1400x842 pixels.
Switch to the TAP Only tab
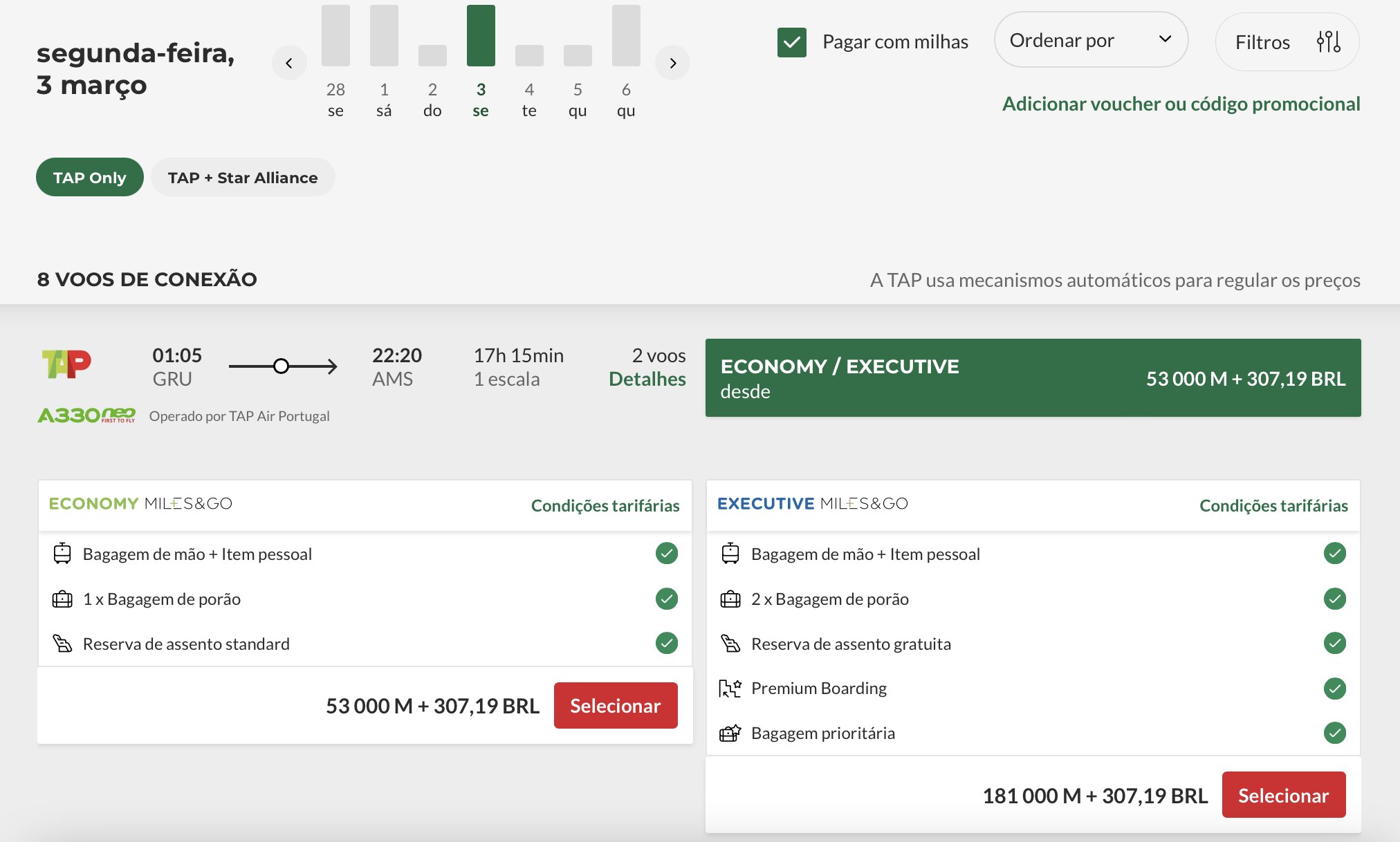90,177
